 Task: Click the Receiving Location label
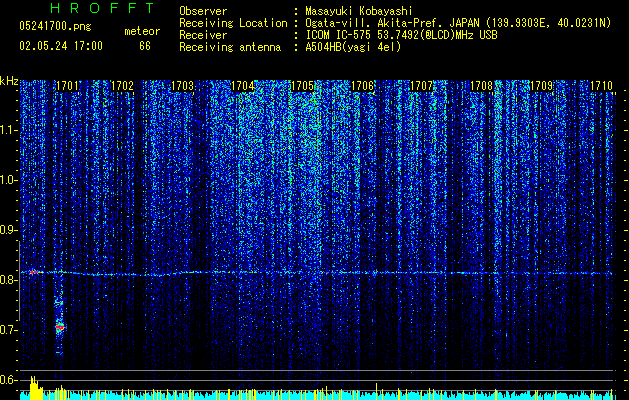pos(233,23)
